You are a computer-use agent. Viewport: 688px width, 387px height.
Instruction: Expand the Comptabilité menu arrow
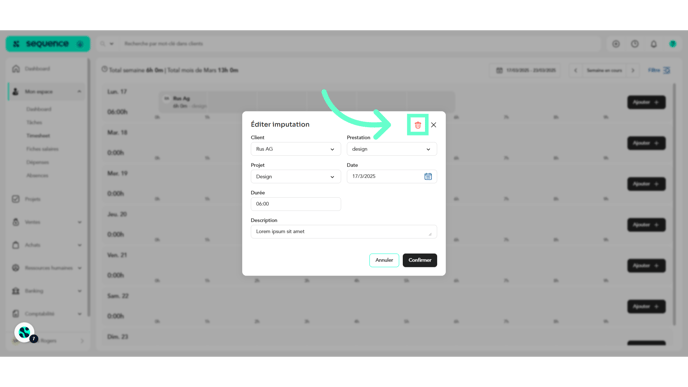tap(79, 314)
